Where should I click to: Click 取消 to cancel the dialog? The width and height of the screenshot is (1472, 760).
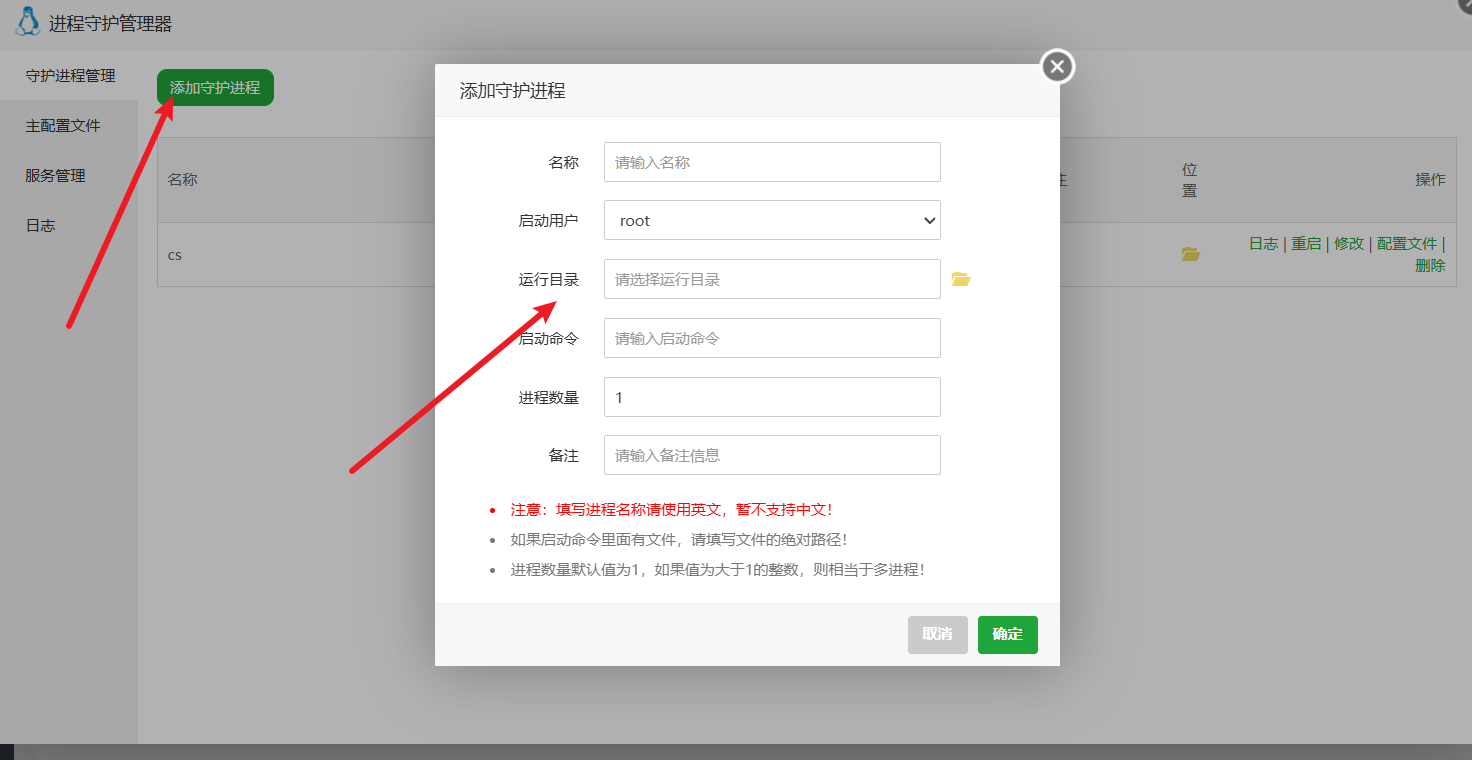937,634
